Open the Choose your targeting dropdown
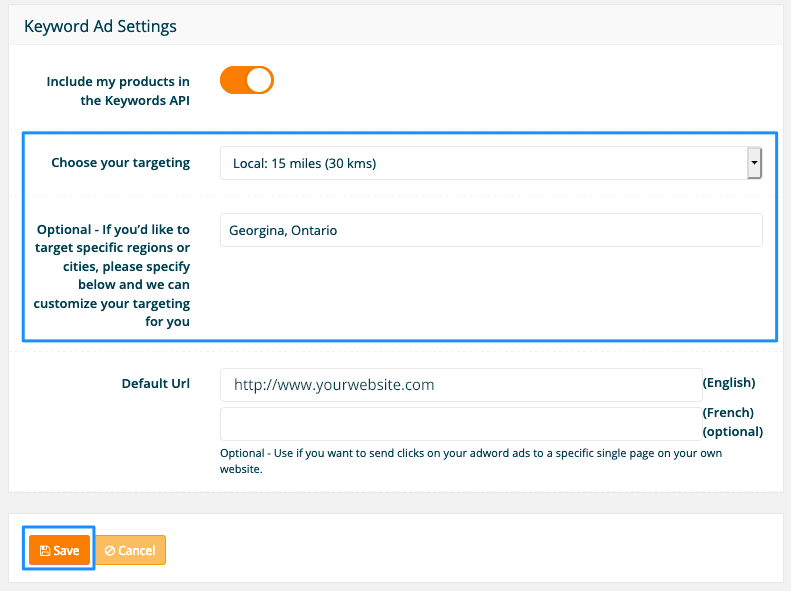 pyautogui.click(x=491, y=163)
